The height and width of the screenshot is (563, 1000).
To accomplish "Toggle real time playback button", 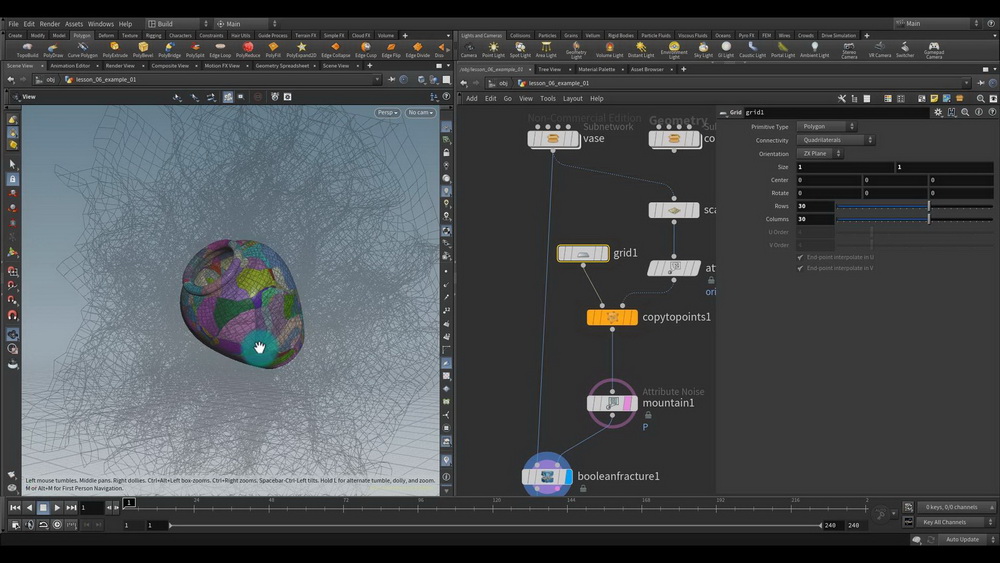I will (57, 525).
